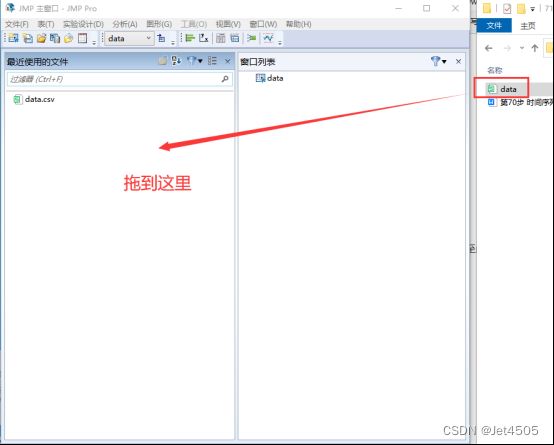This screenshot has height=445, width=554.
Task: Open the 表(T) menu
Action: tap(46, 24)
